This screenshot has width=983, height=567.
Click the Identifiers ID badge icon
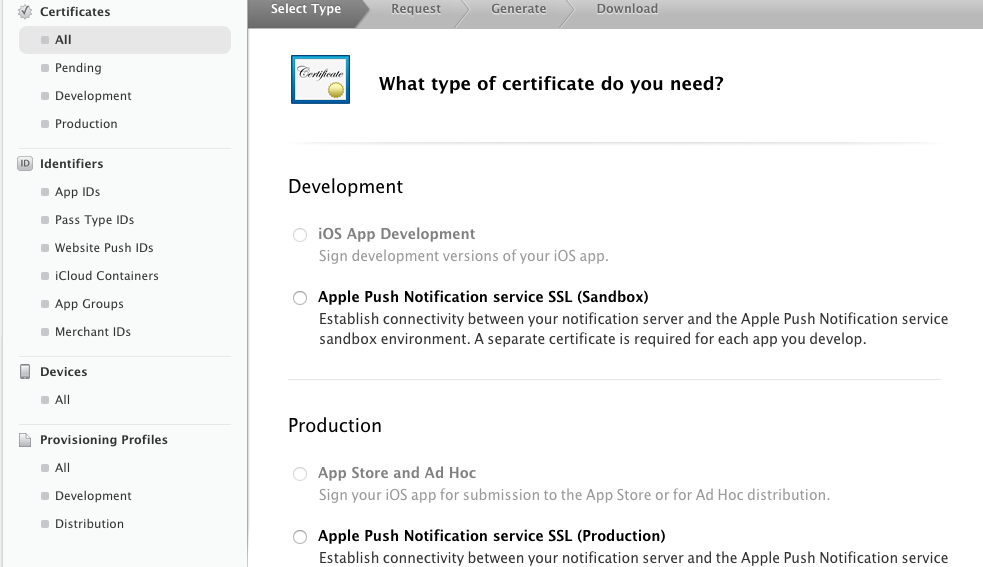(x=25, y=164)
